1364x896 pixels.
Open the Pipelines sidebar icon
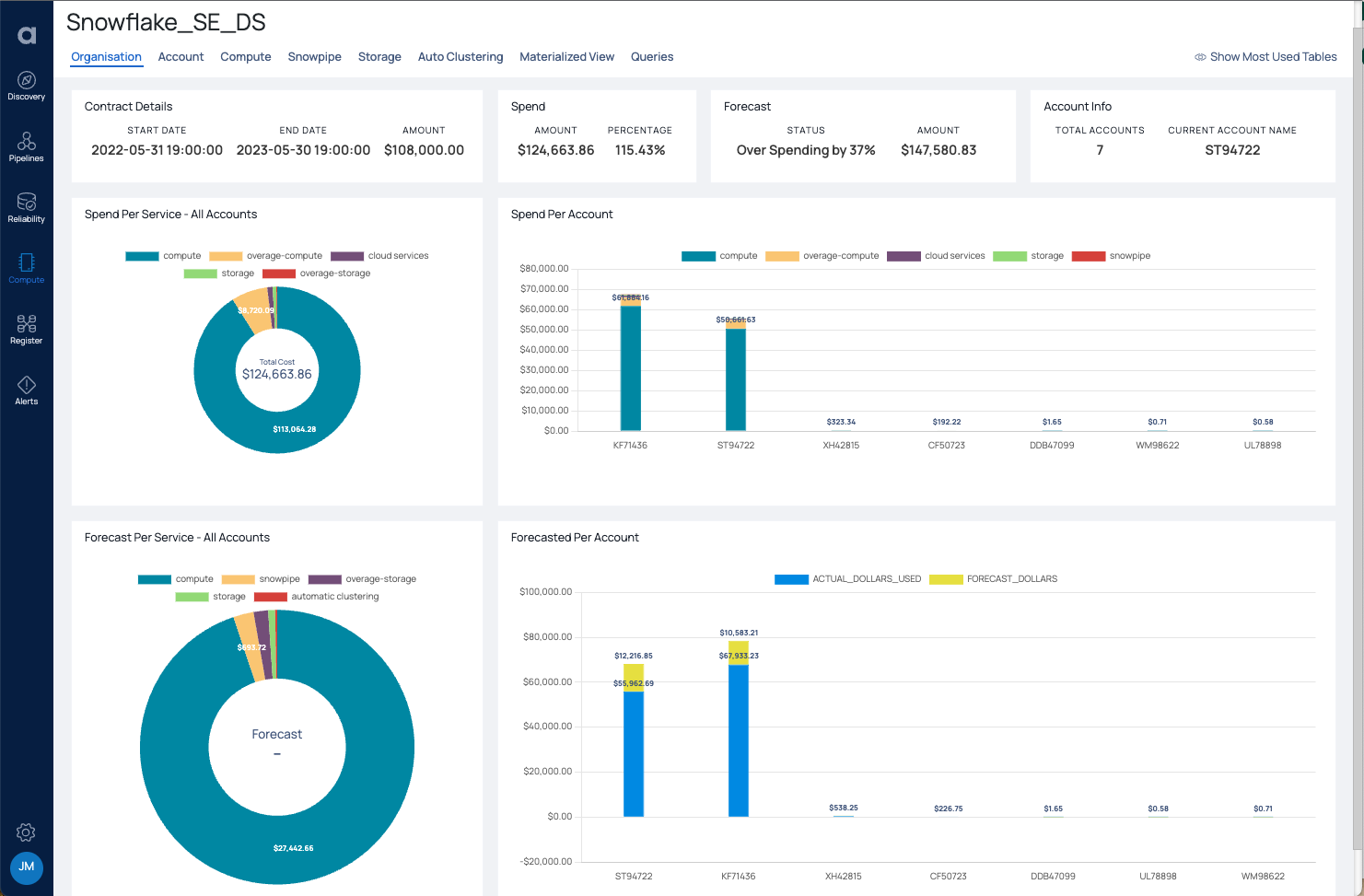point(26,146)
